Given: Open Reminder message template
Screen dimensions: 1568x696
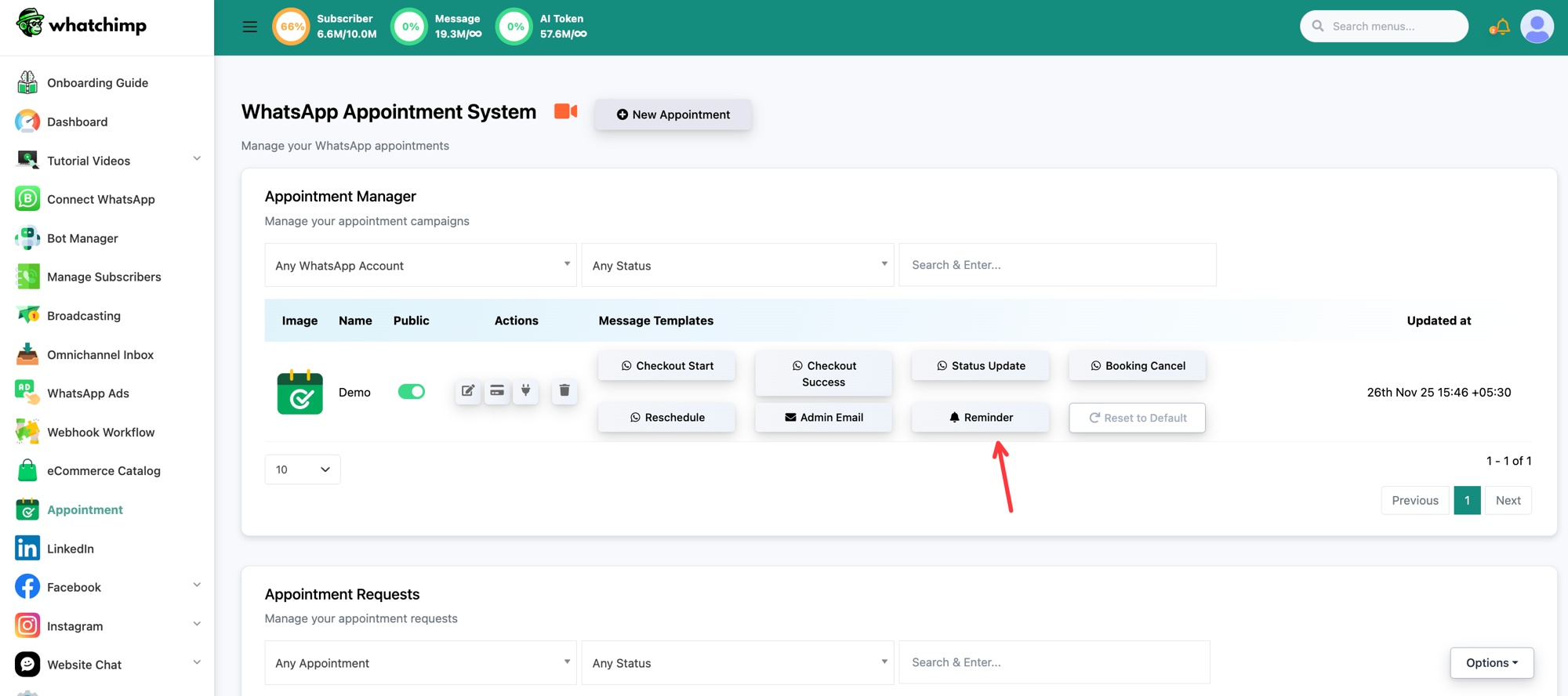Looking at the screenshot, I should click(x=981, y=418).
